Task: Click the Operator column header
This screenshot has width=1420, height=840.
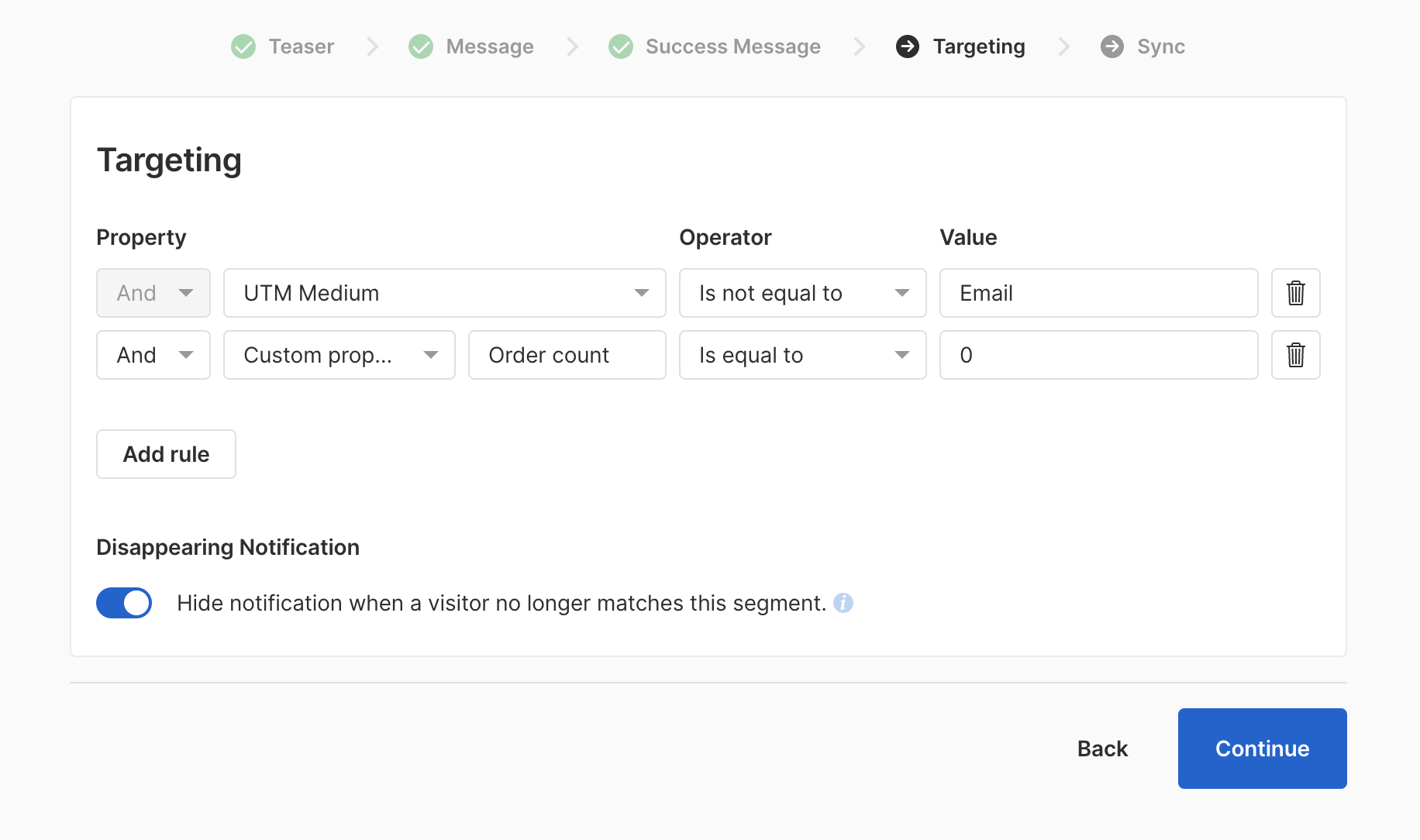Action: pyautogui.click(x=726, y=237)
